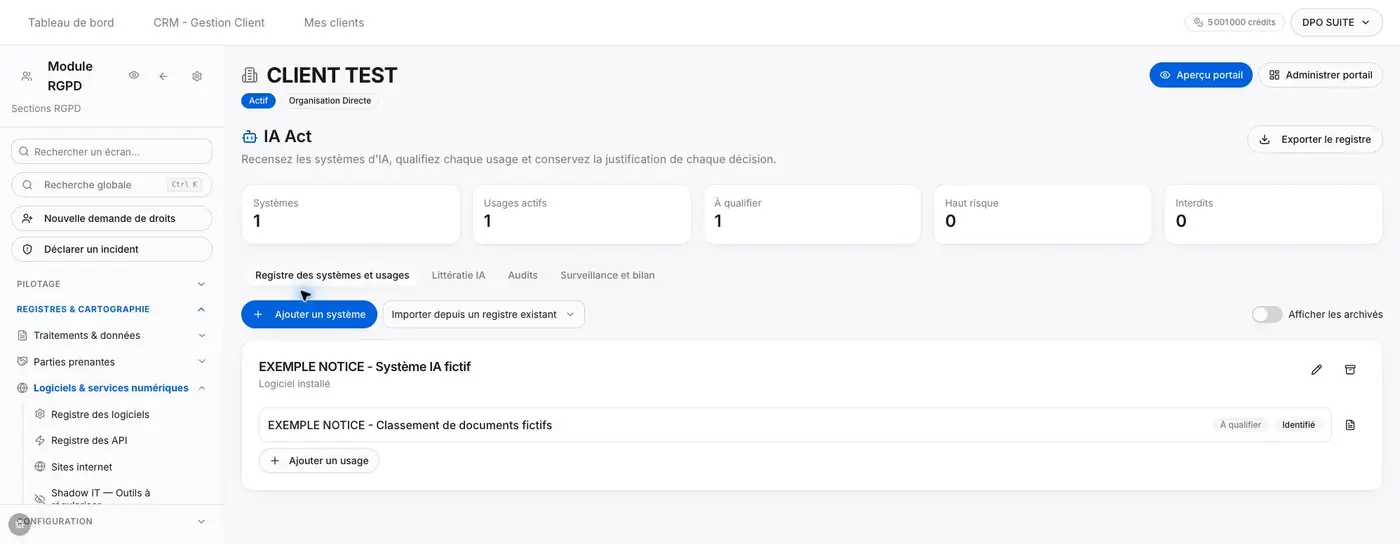The width and height of the screenshot is (1400, 544).
Task: Expand Traitements & données submenu
Action: (x=201, y=335)
